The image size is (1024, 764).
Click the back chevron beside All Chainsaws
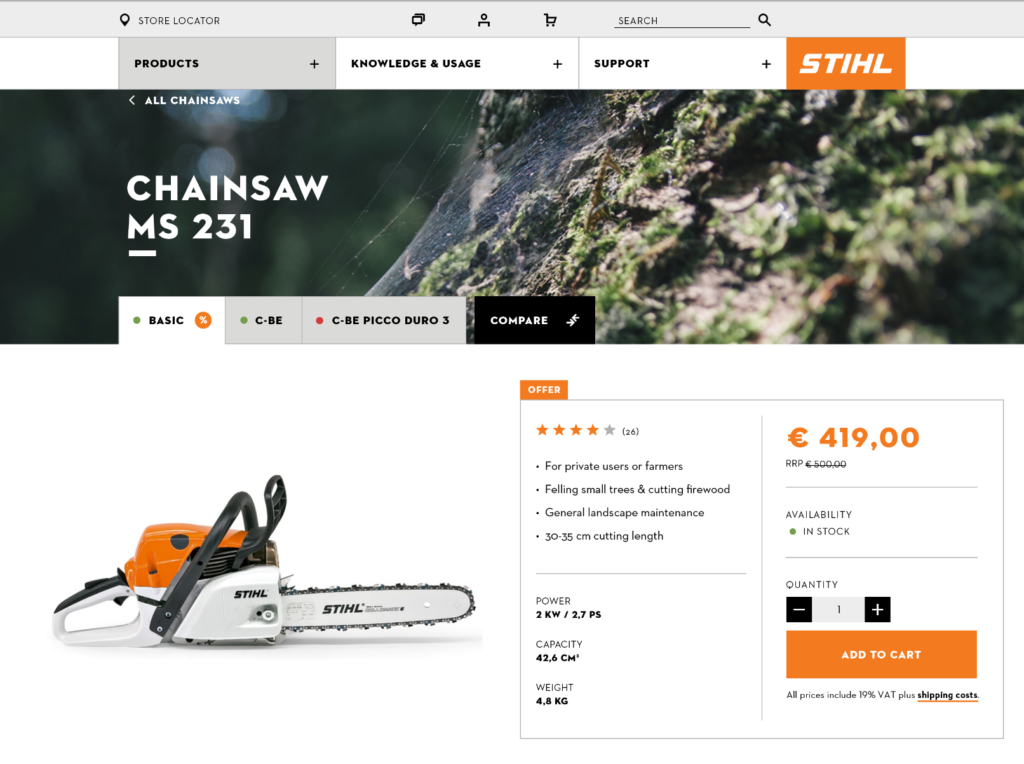point(132,100)
